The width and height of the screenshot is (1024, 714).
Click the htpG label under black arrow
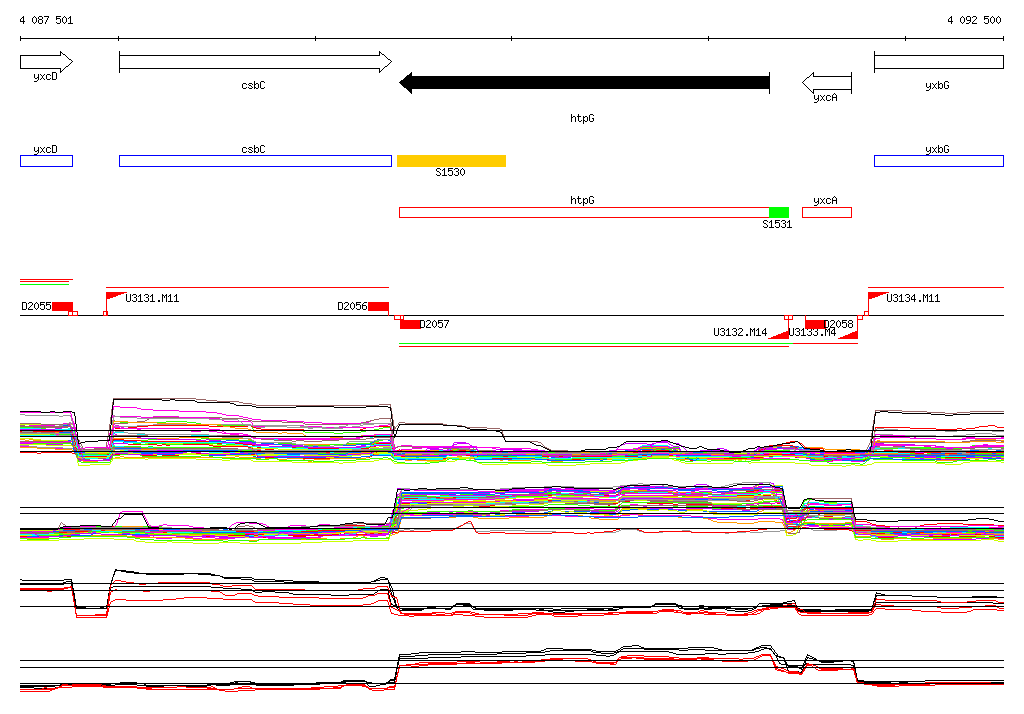pos(582,118)
